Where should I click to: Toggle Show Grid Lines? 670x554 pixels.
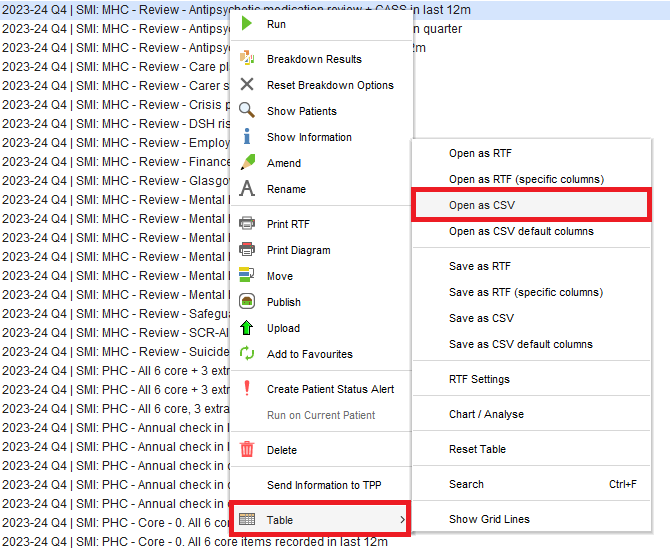pos(532,519)
